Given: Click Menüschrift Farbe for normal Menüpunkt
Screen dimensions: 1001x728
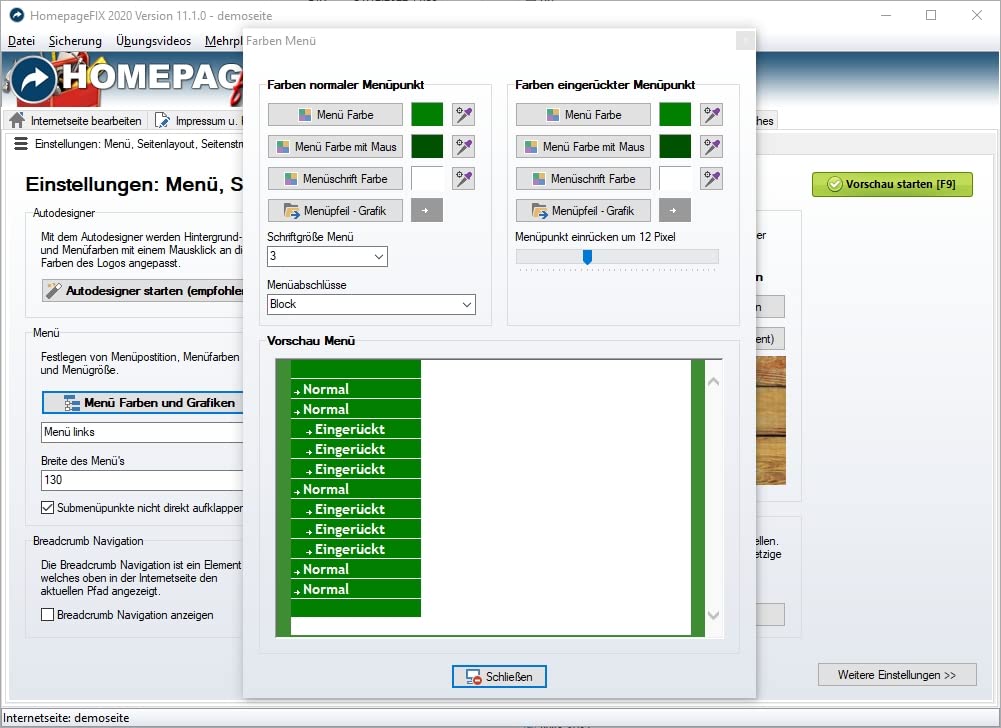Looking at the screenshot, I should (335, 179).
